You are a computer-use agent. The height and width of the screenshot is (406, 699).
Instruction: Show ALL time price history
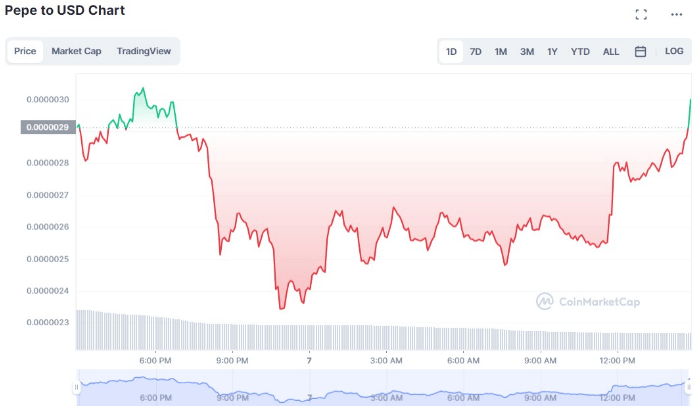[x=611, y=52]
